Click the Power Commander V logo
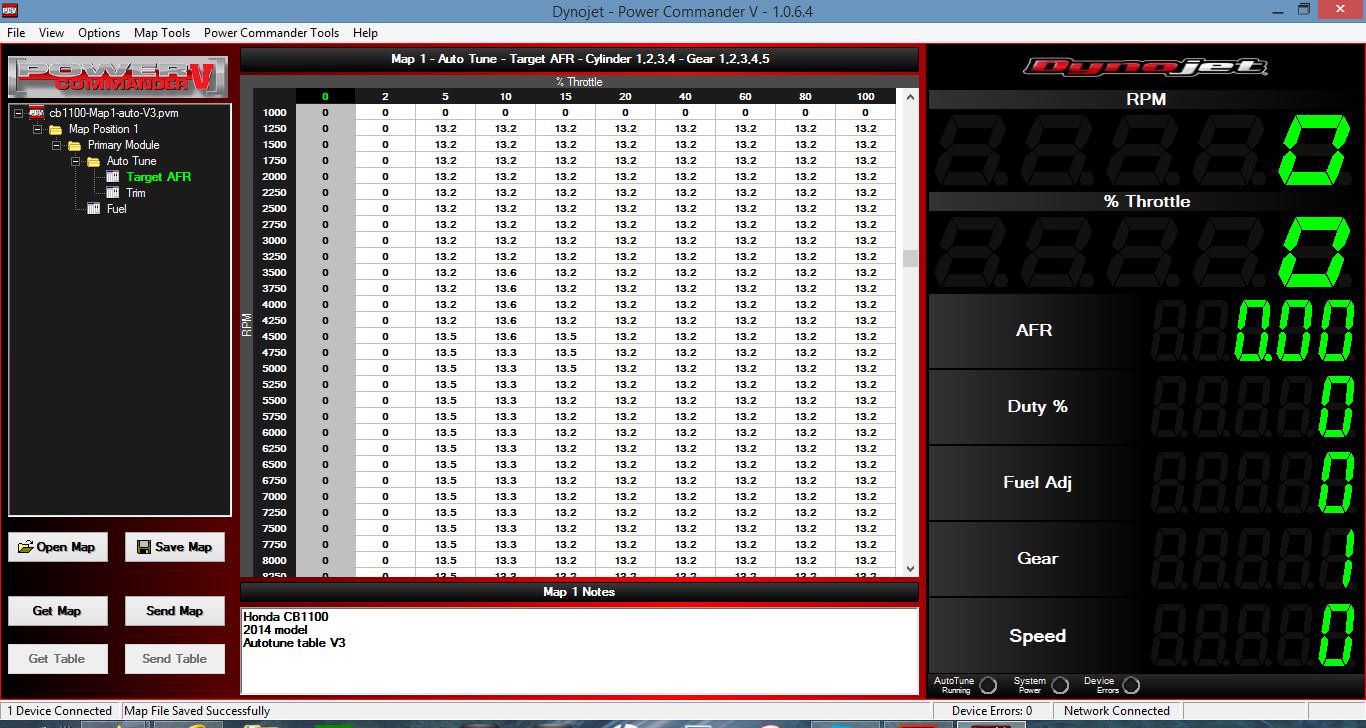This screenshot has width=1366, height=728. [119, 76]
